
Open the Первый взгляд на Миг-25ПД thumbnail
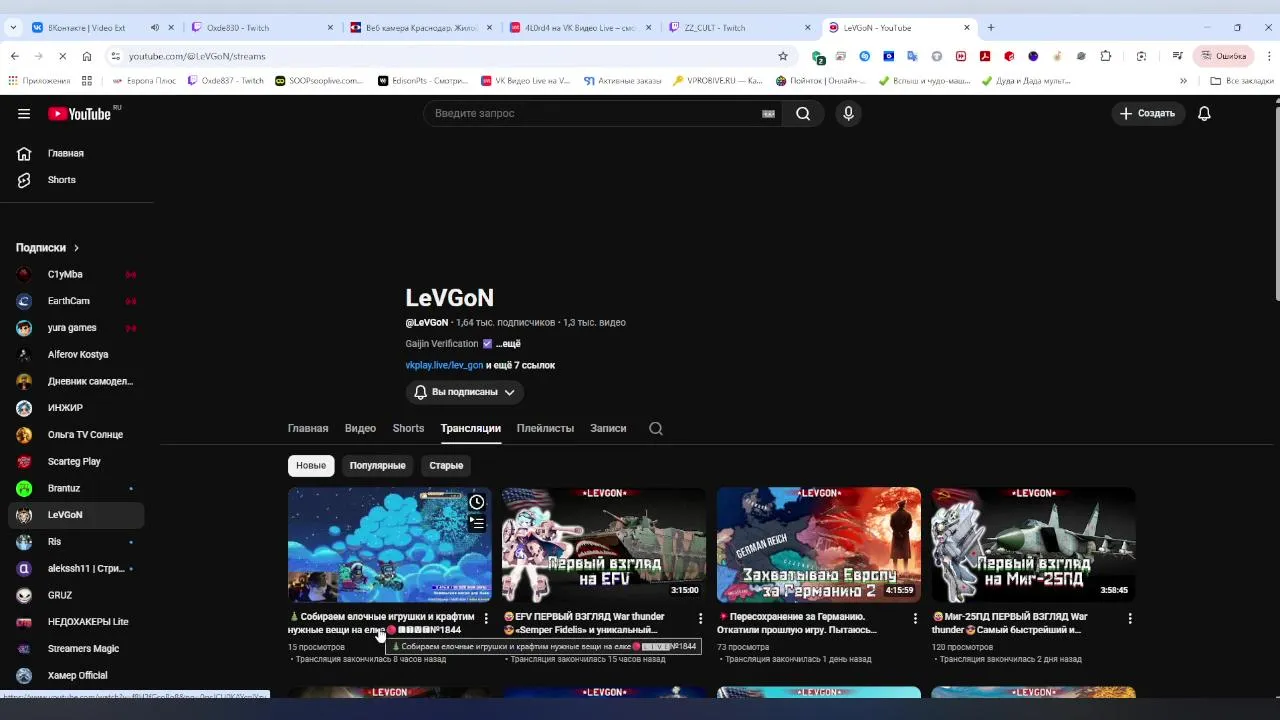pos(1033,545)
